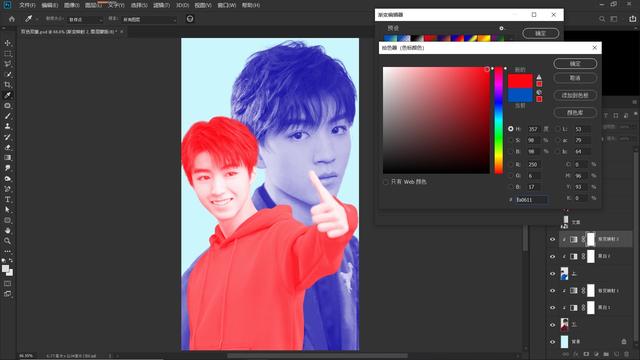Open the sample layers dropdown in options bar
The image size is (640, 360).
(149, 19)
